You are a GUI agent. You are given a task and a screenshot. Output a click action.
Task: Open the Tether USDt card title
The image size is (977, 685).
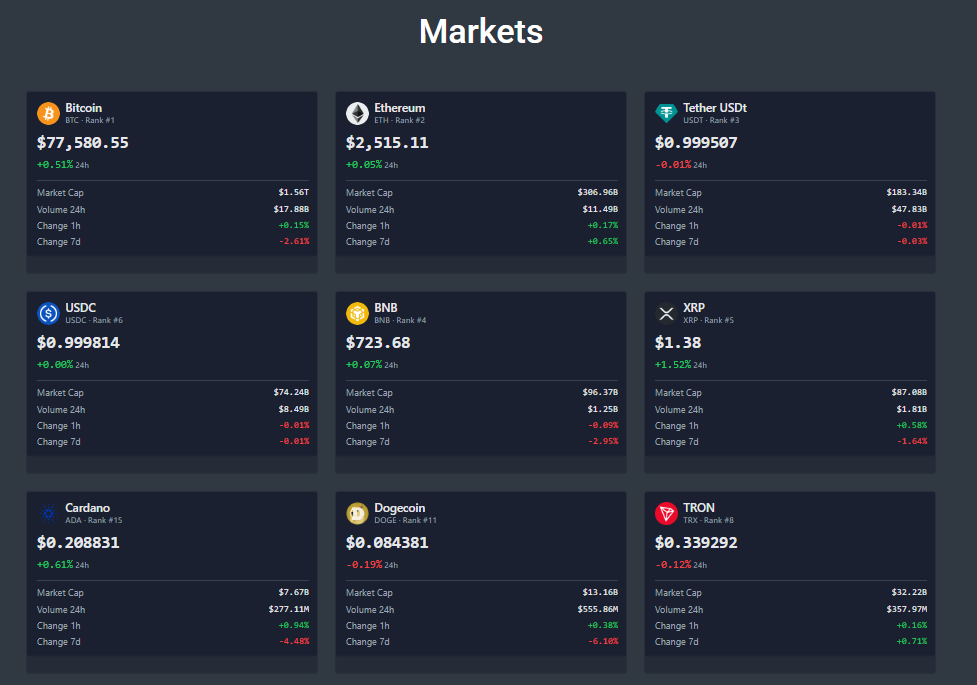[715, 108]
